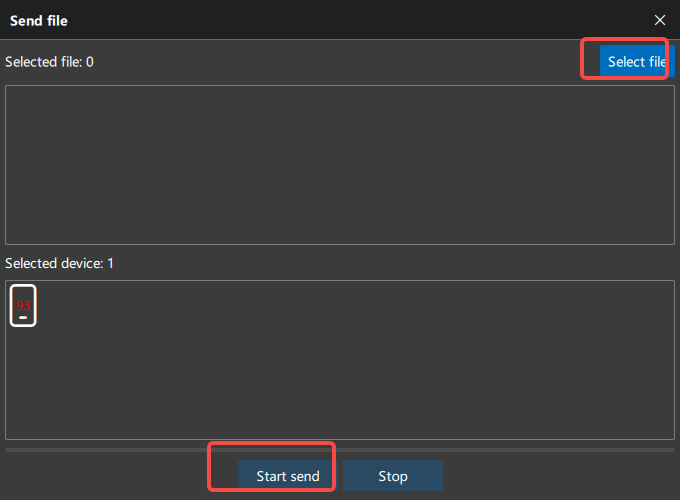Halt the transfer using Stop
Screen dimensions: 680x500
393,476
